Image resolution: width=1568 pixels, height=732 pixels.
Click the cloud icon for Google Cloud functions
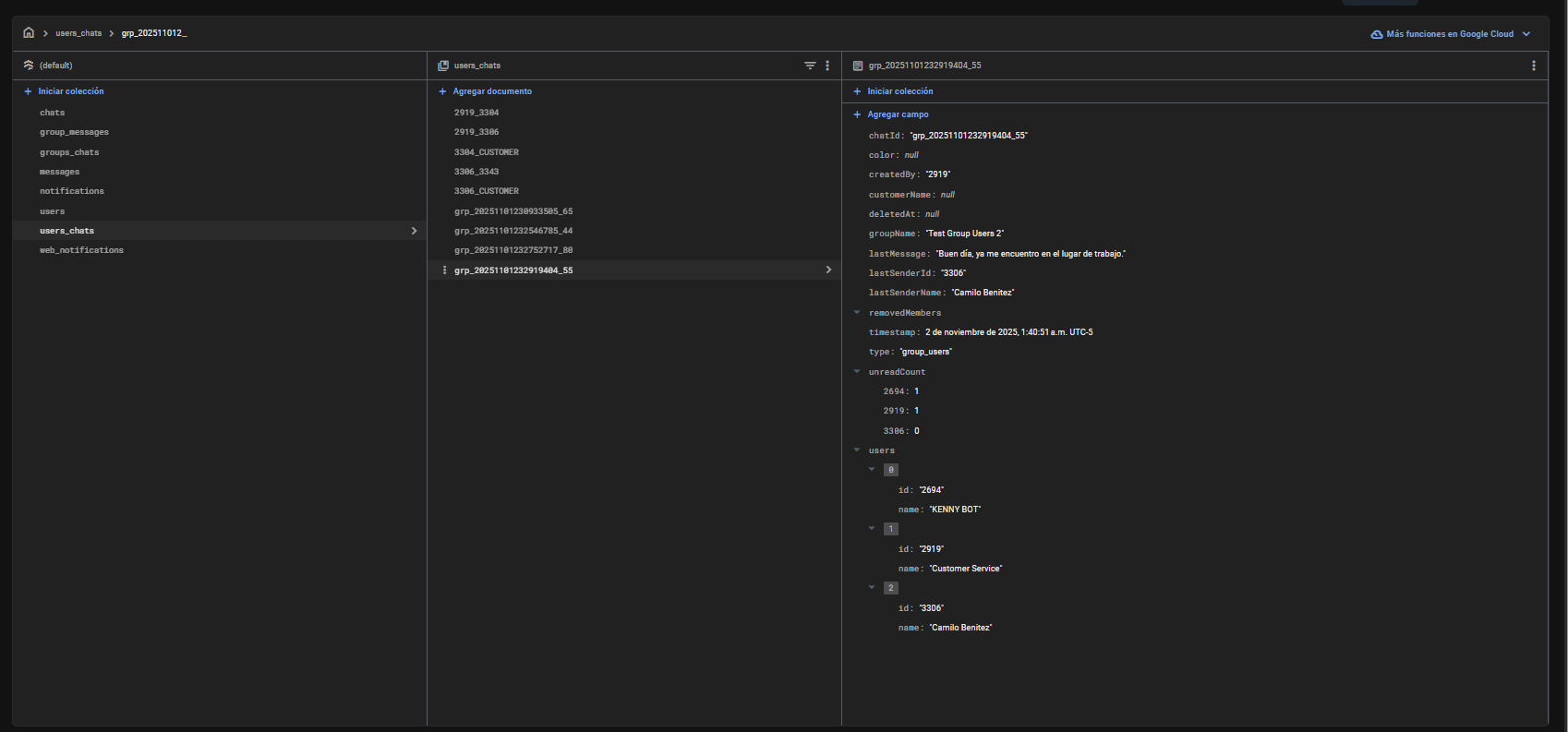[1377, 34]
